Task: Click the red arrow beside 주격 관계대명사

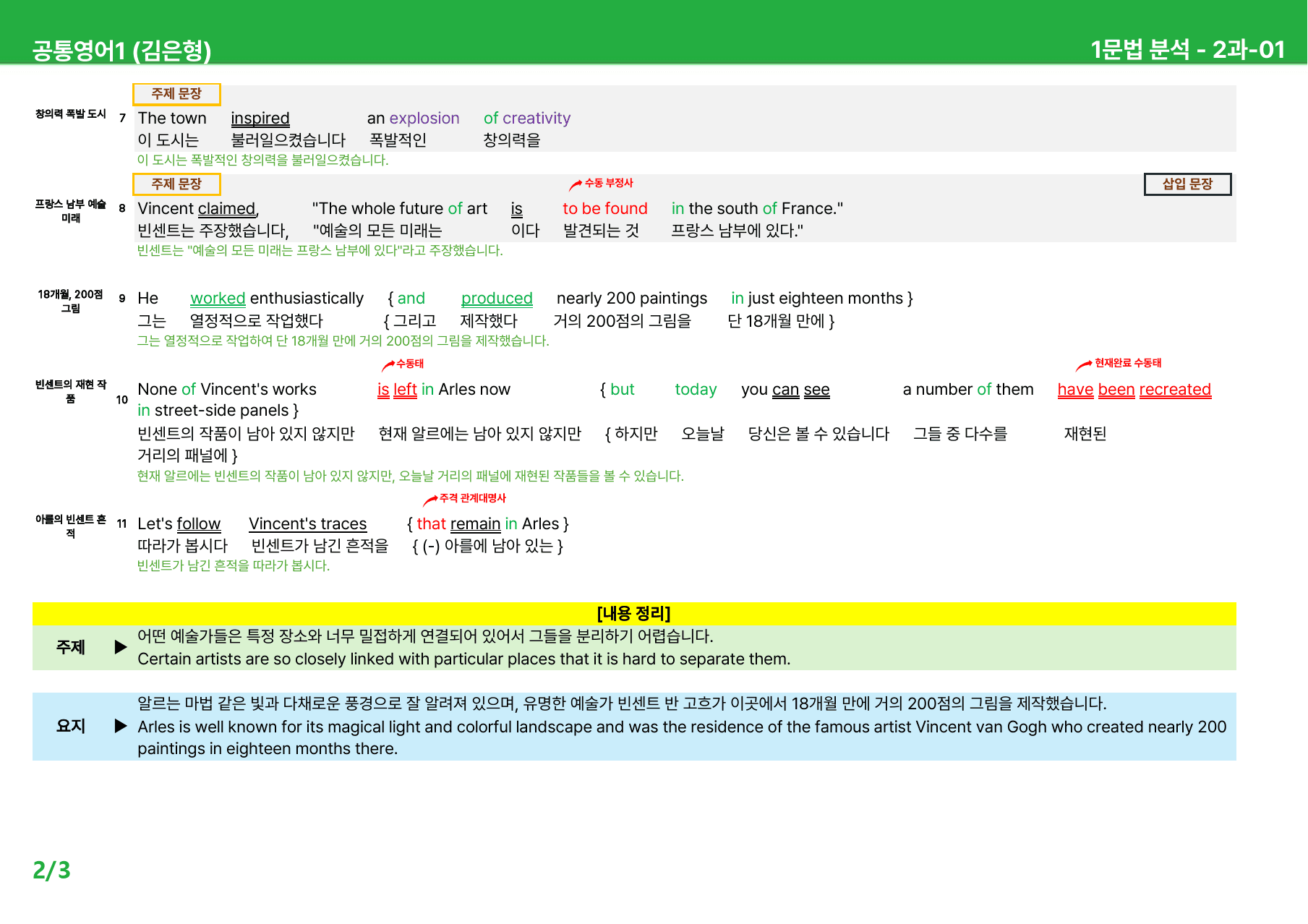Action: pyautogui.click(x=430, y=500)
